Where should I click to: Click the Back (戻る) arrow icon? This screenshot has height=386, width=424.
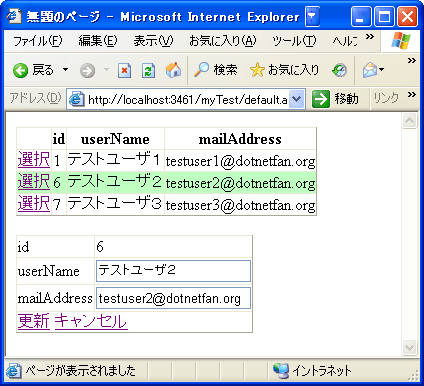point(20,70)
